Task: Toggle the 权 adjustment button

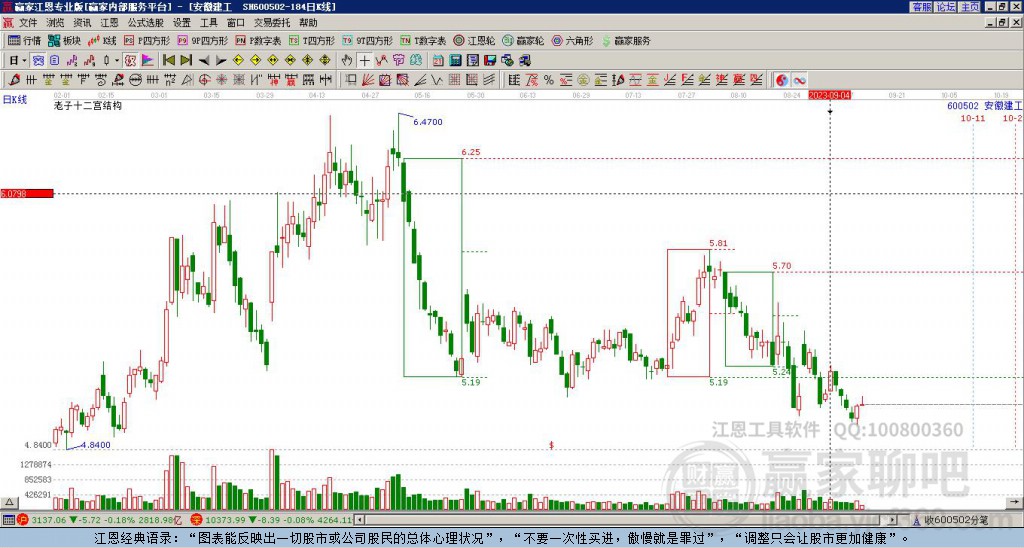Action: (x=130, y=60)
